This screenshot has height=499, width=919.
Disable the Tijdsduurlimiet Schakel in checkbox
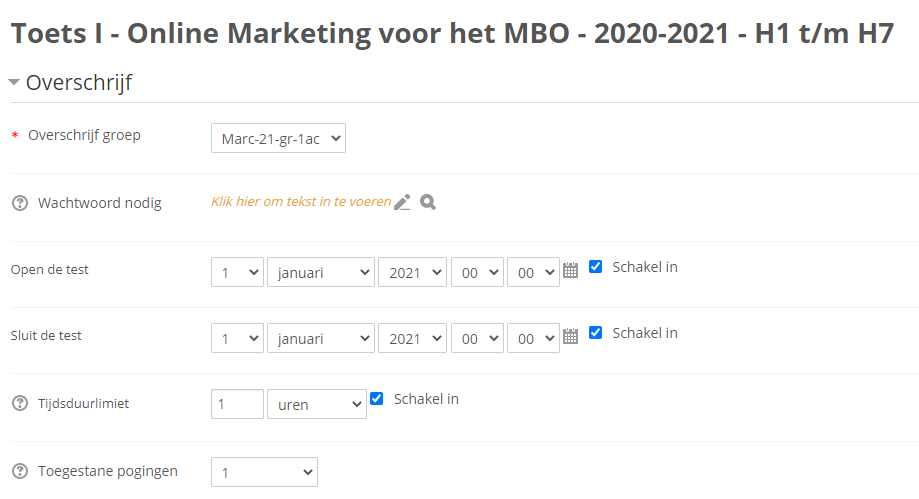pos(377,399)
